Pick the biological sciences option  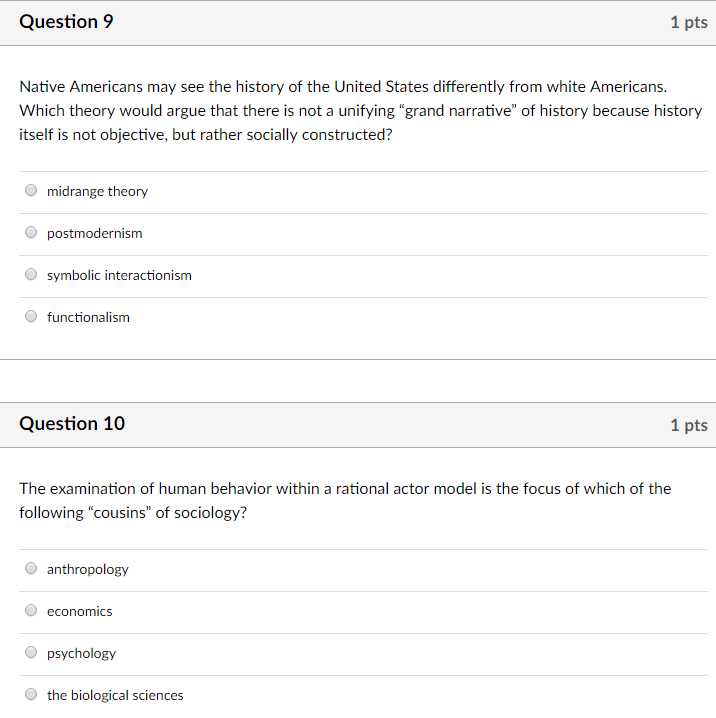[31, 694]
